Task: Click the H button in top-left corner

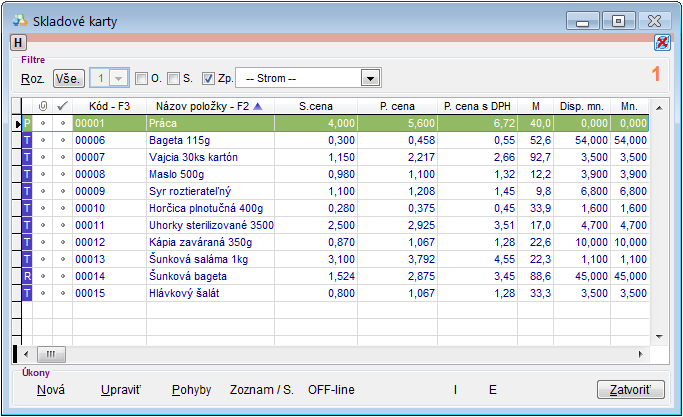Action: pyautogui.click(x=18, y=42)
